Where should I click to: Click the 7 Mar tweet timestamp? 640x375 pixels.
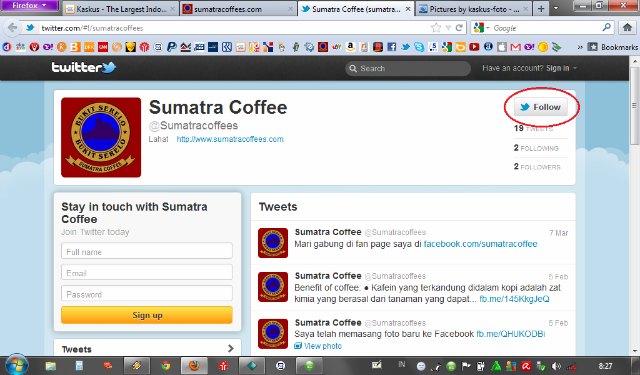(558, 233)
